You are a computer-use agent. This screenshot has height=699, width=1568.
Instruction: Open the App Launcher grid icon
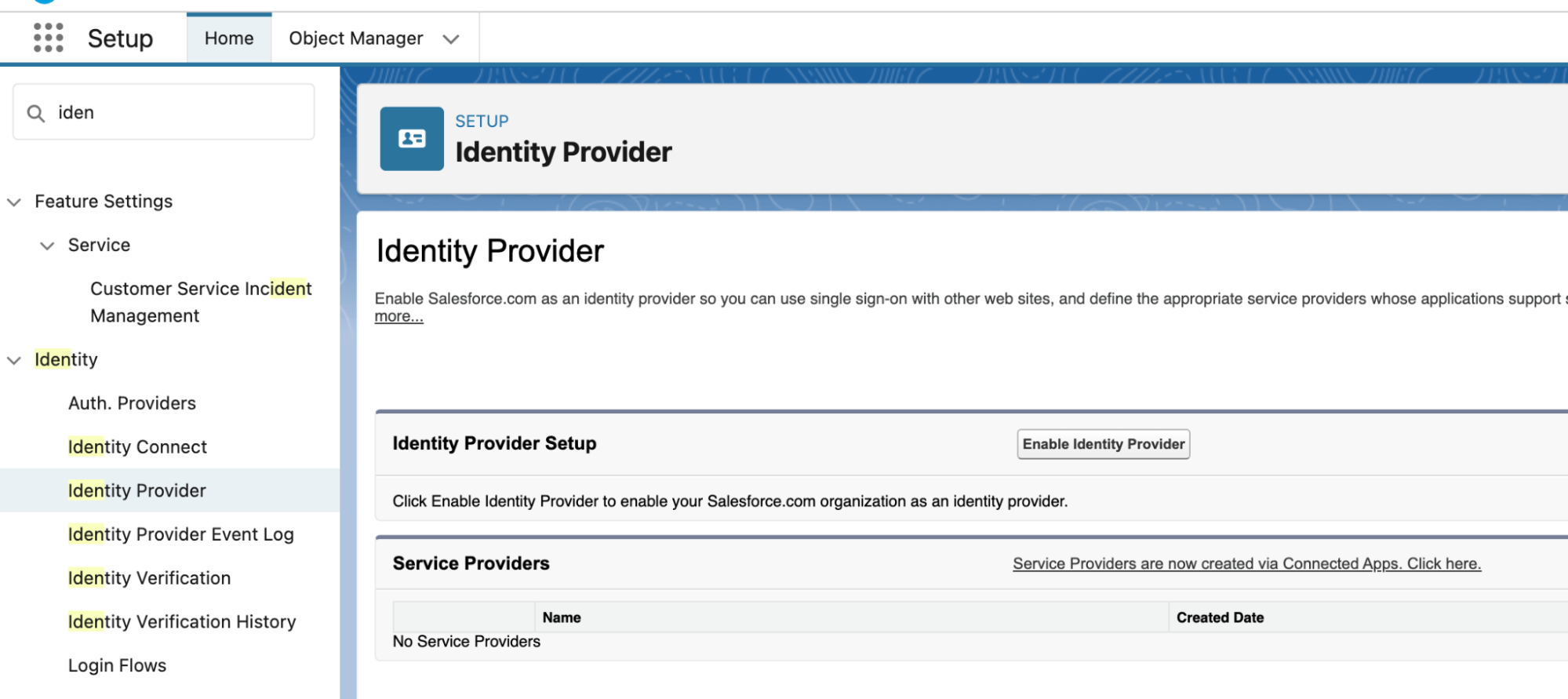click(x=49, y=38)
